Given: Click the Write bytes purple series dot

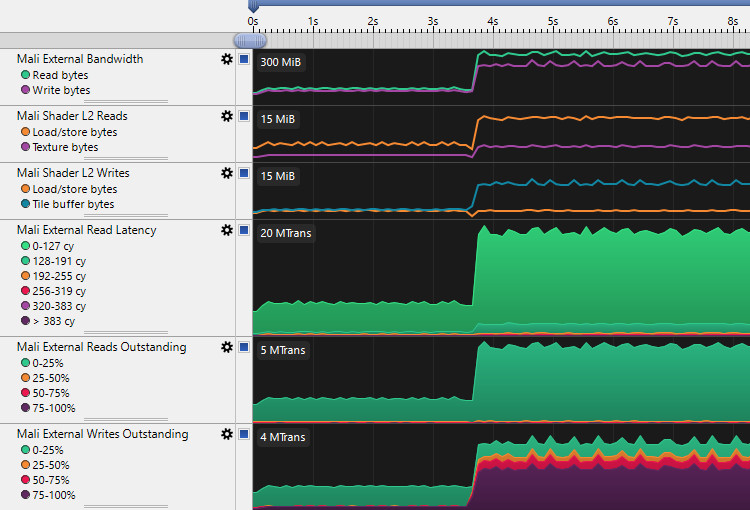Looking at the screenshot, I should (x=25, y=90).
